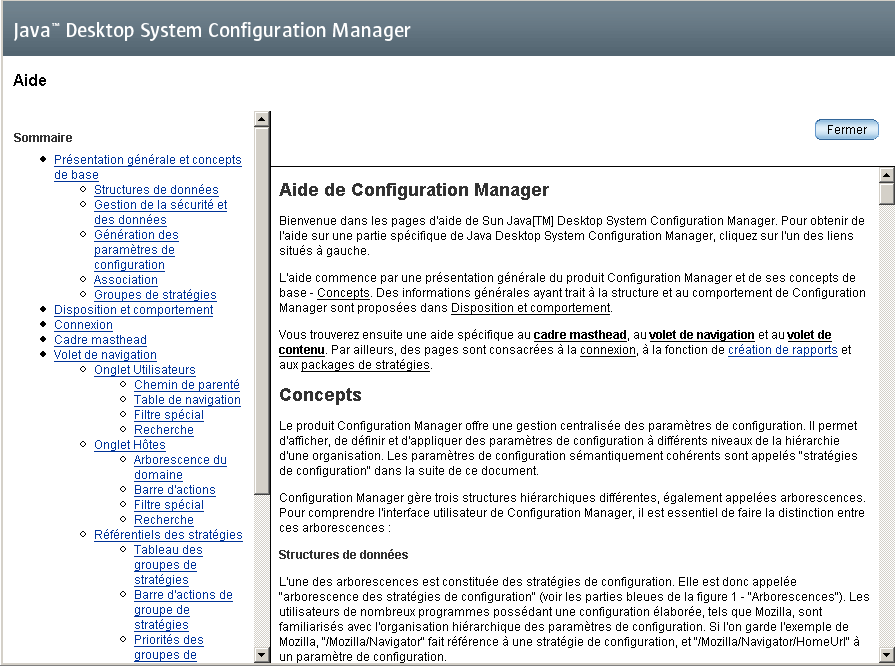Screen dimensions: 895x666
Task: Click the content pane scrollbar thumb
Action: 886,194
